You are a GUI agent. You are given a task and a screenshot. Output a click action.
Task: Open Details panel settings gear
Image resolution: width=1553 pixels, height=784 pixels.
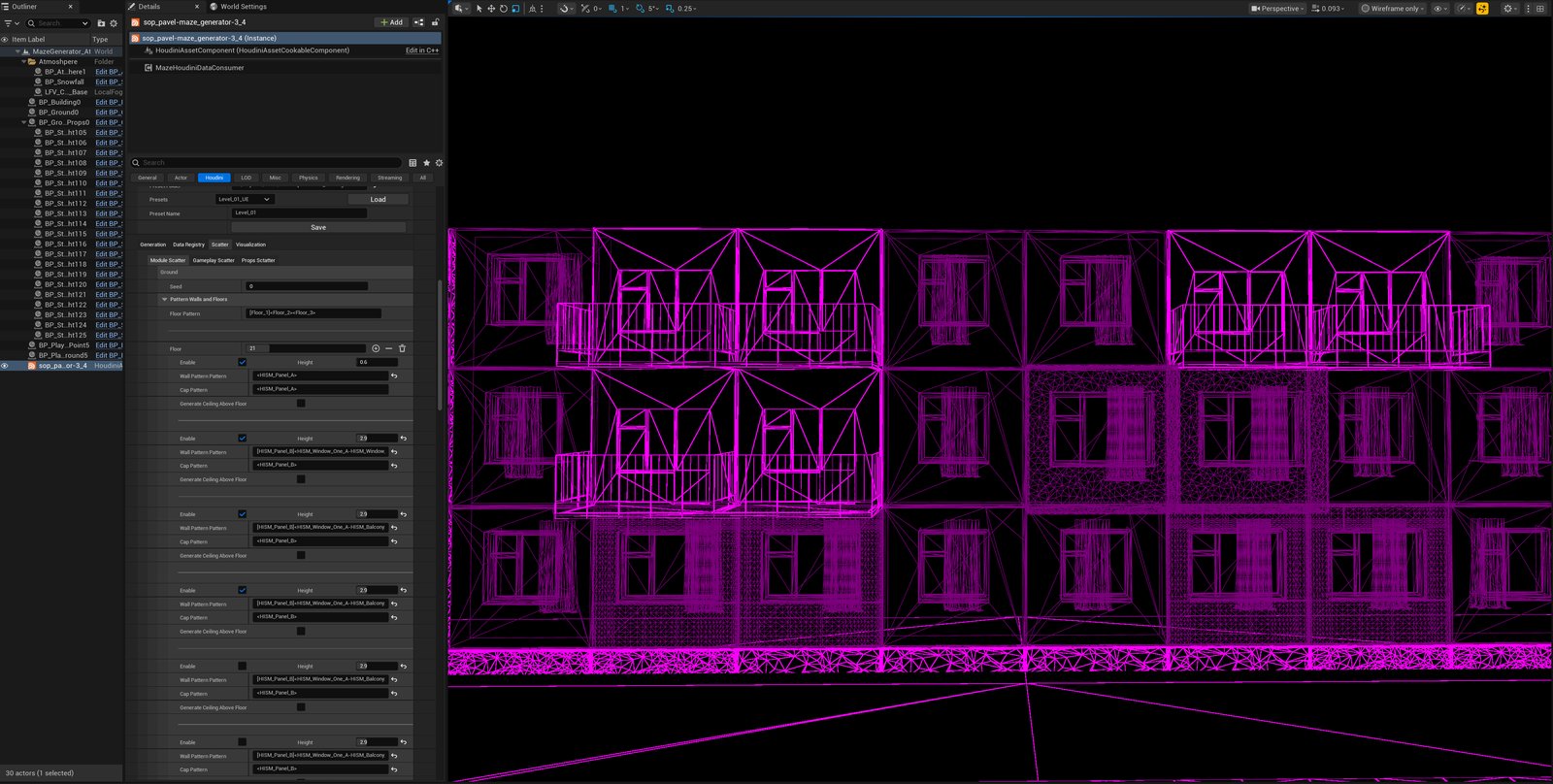click(439, 163)
